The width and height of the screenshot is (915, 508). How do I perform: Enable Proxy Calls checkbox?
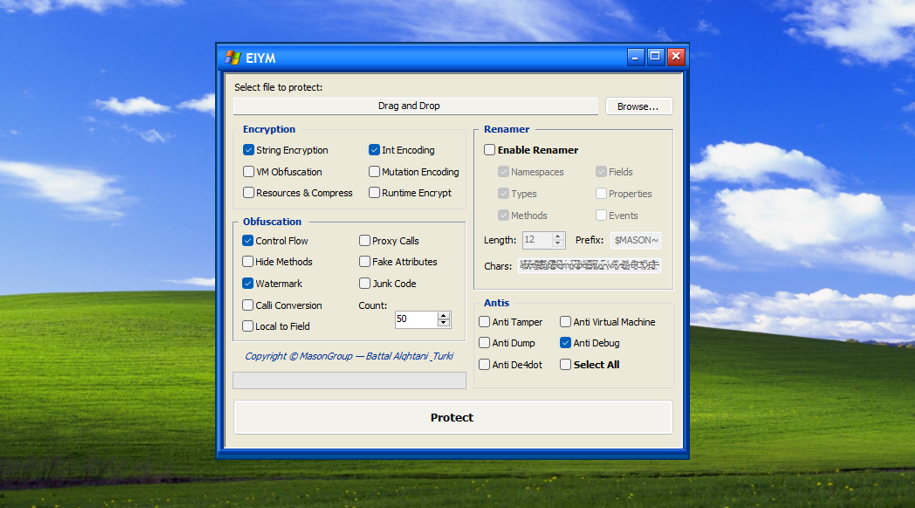tap(365, 240)
